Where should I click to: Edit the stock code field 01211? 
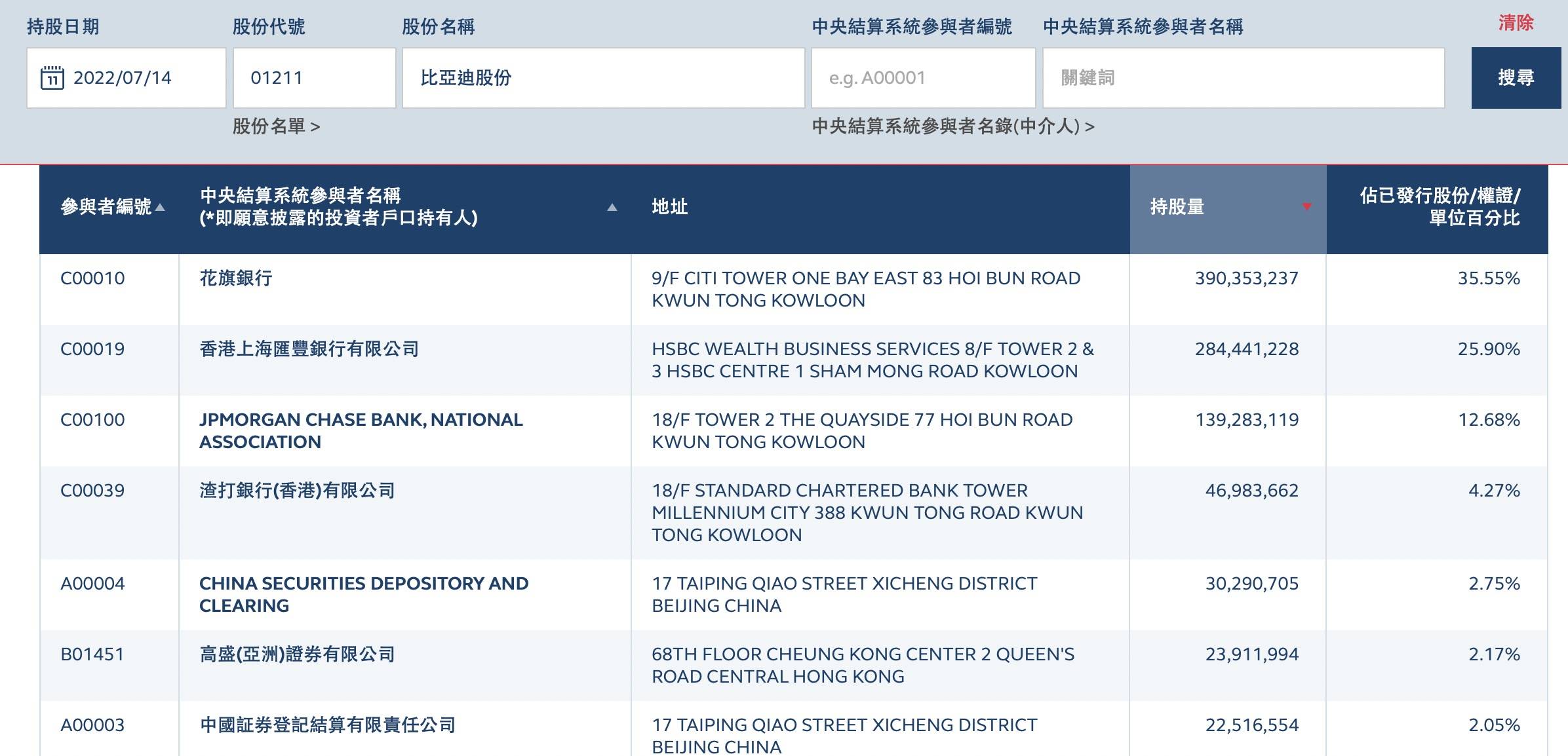coord(315,77)
